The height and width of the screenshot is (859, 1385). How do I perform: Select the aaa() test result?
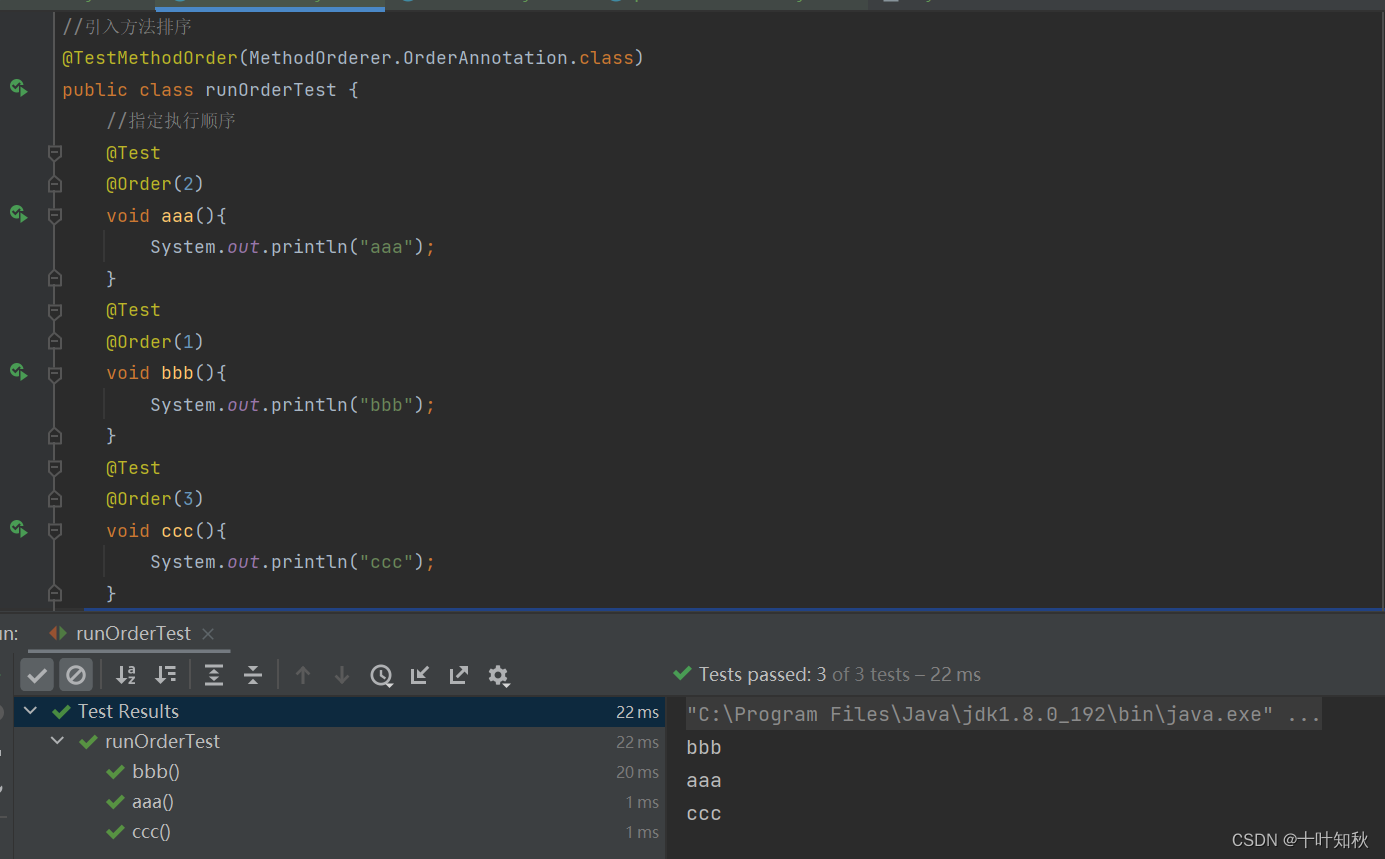340,802
